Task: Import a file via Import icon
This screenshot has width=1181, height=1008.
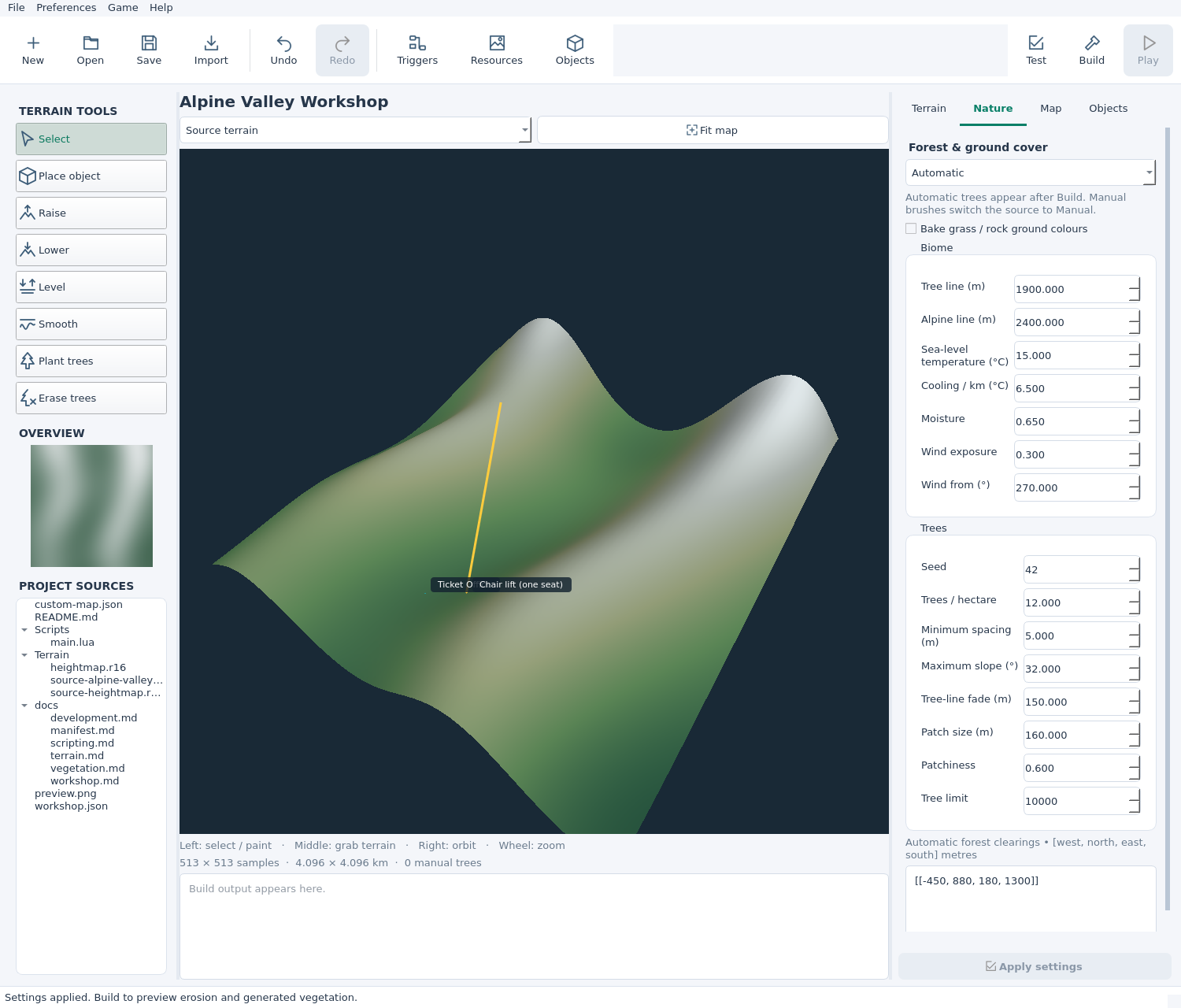Action: coord(211,50)
